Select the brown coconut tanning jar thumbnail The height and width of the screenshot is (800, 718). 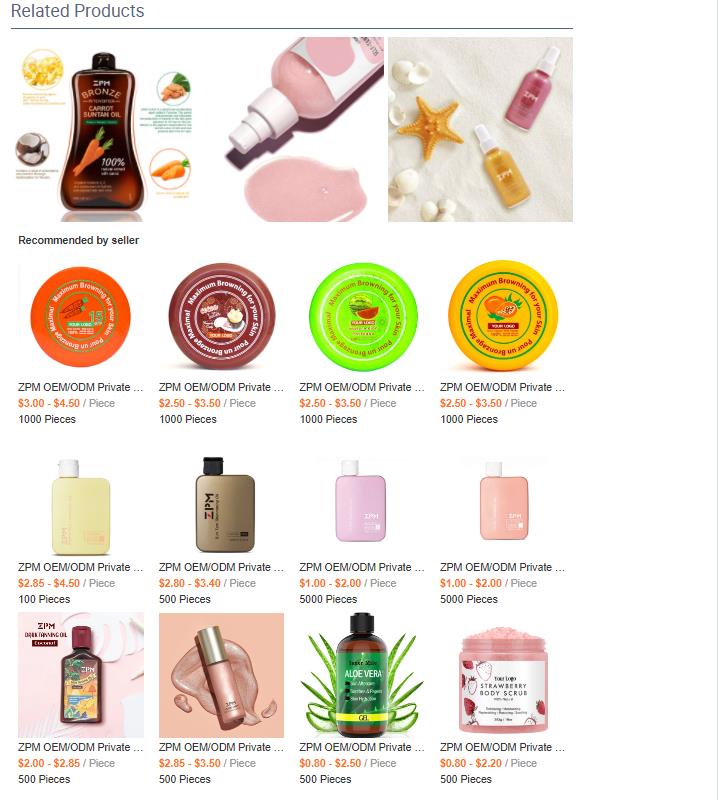(x=221, y=316)
